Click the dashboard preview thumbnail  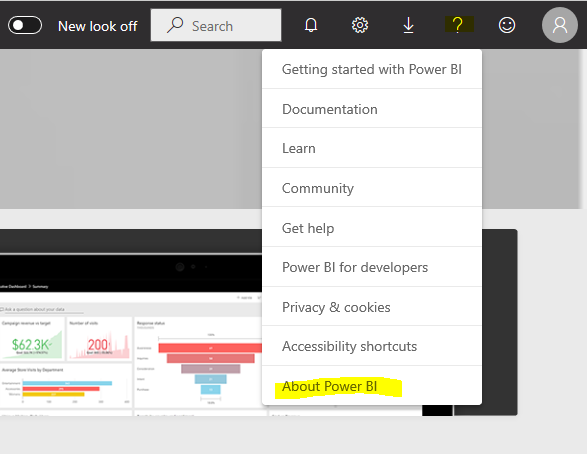pos(131,323)
